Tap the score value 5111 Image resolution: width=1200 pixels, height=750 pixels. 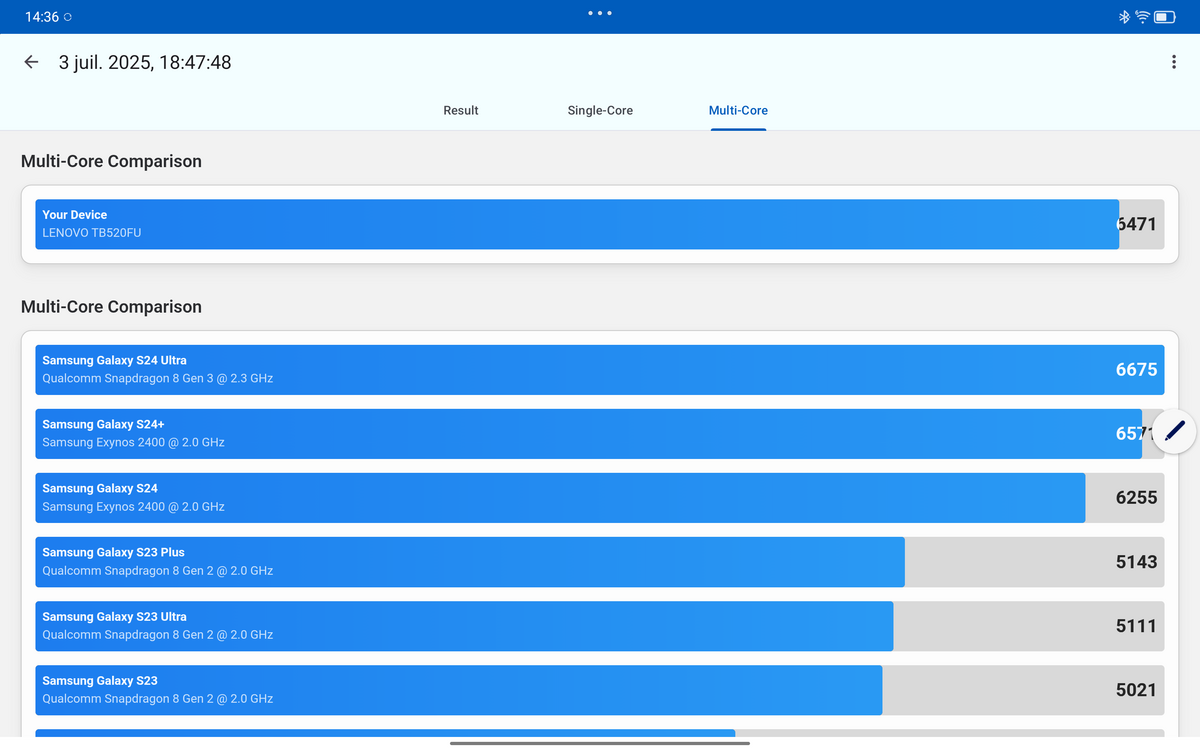coord(1136,626)
